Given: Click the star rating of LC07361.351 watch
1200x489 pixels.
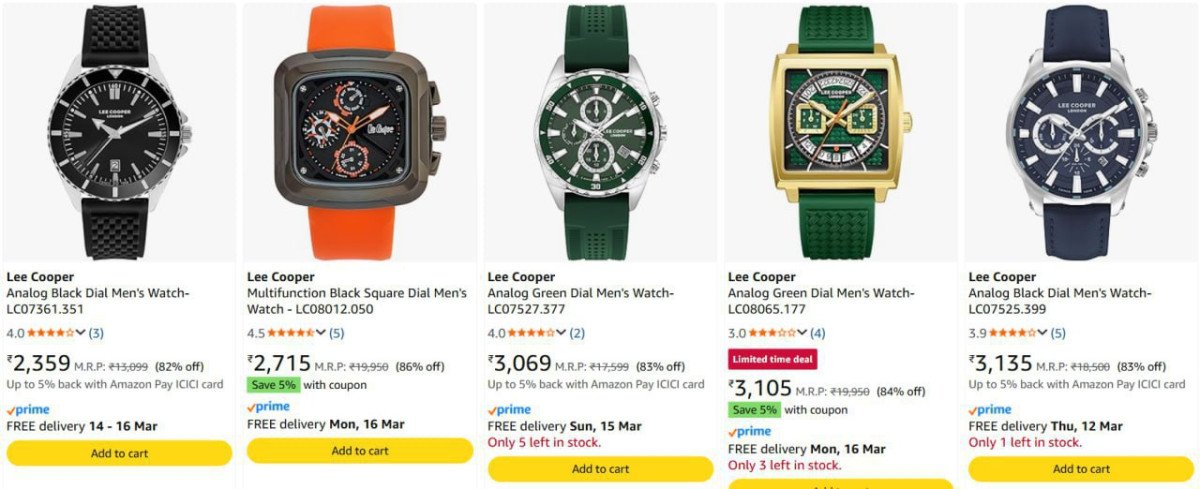Looking at the screenshot, I should click(x=50, y=333).
